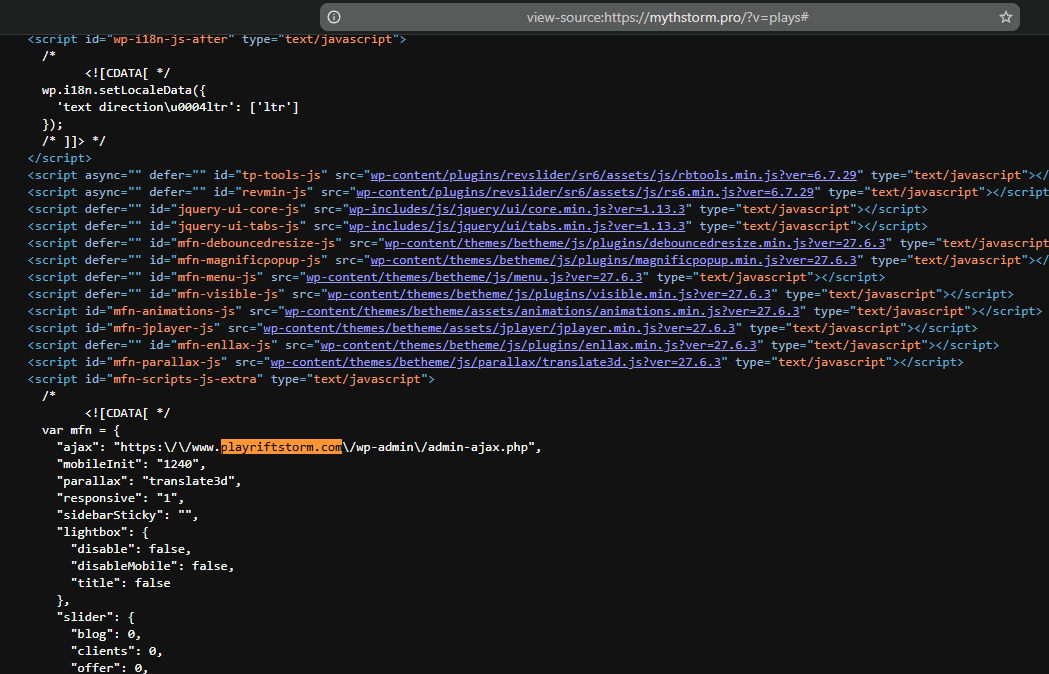Click the "disable": false line

point(131,549)
